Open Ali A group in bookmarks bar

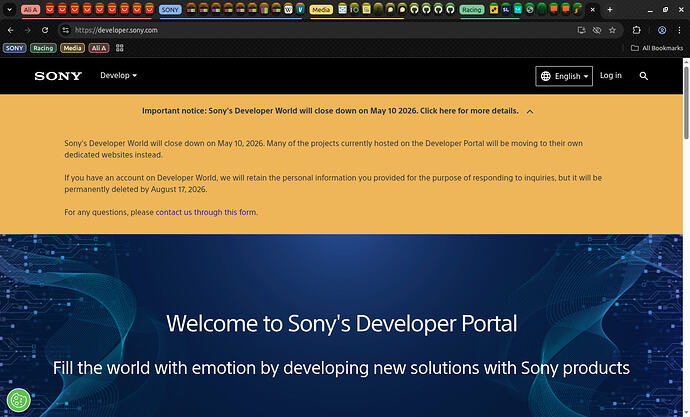click(x=99, y=48)
